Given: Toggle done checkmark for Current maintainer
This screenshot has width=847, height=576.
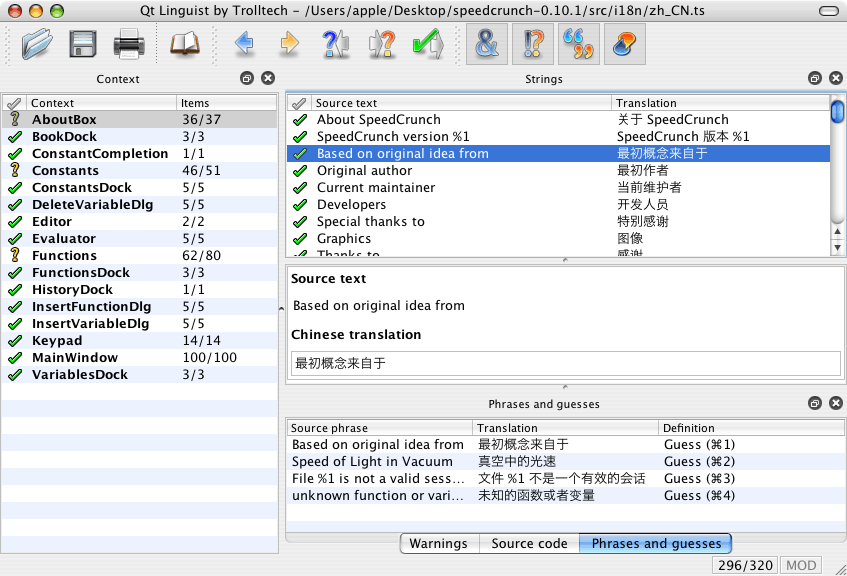Looking at the screenshot, I should 300,187.
